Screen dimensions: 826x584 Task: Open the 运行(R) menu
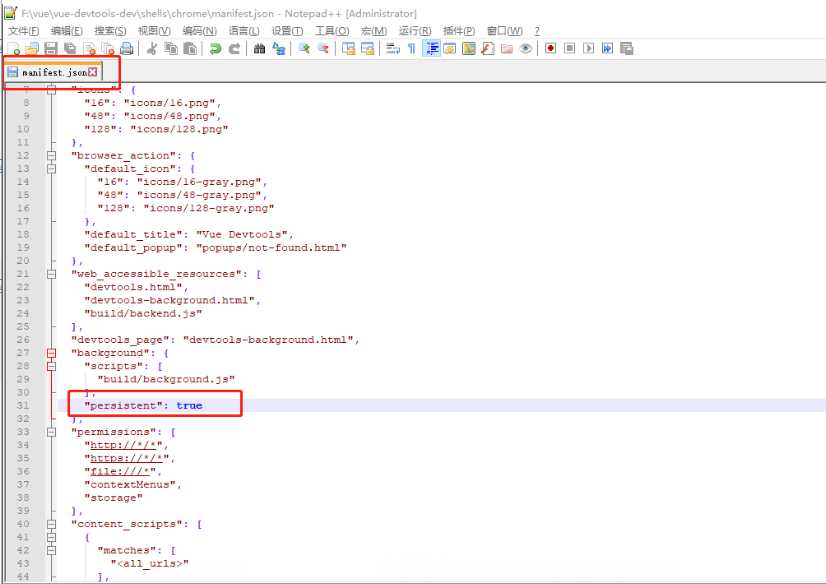tap(415, 31)
